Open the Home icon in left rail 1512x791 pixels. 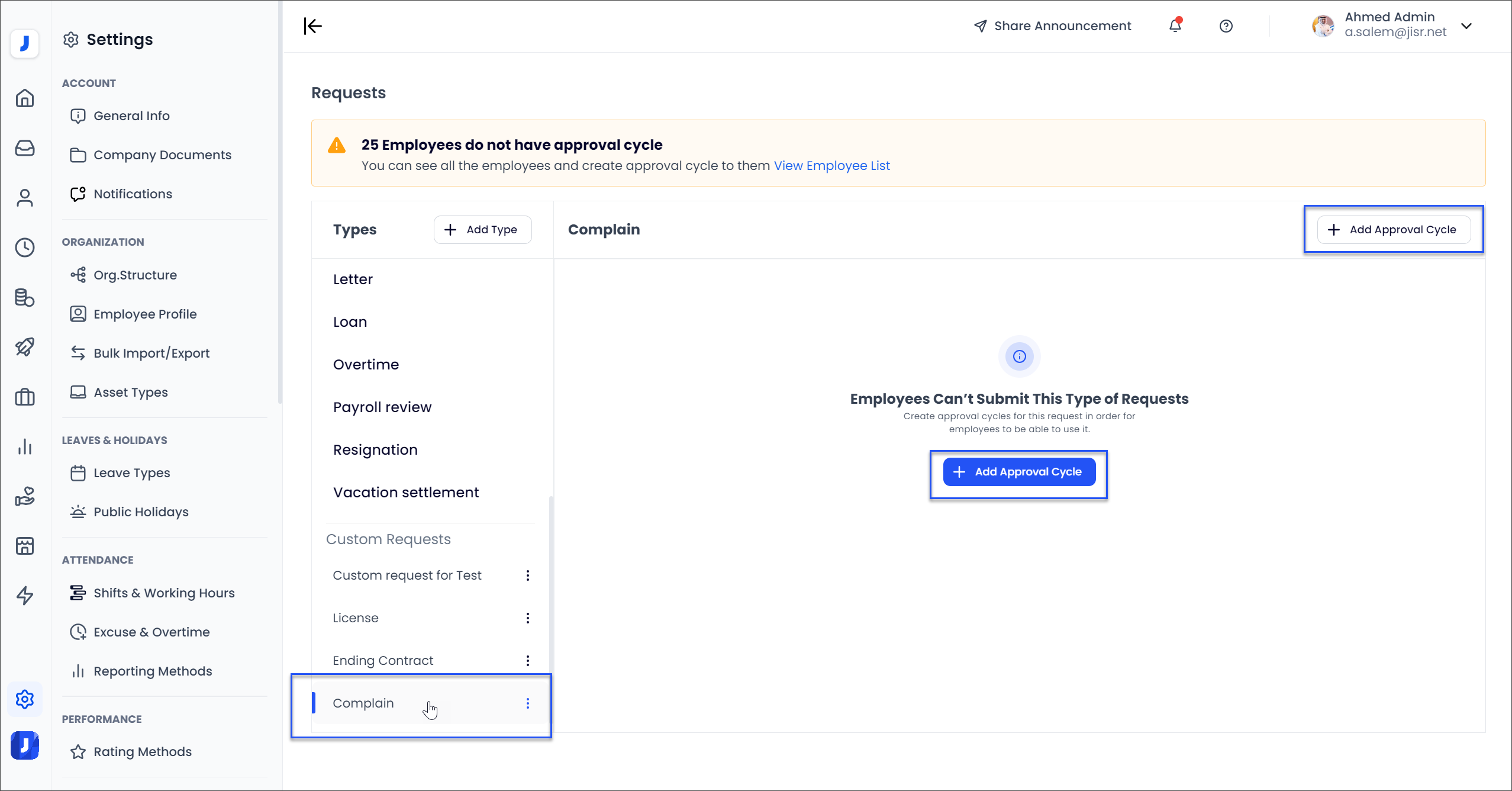coord(25,98)
